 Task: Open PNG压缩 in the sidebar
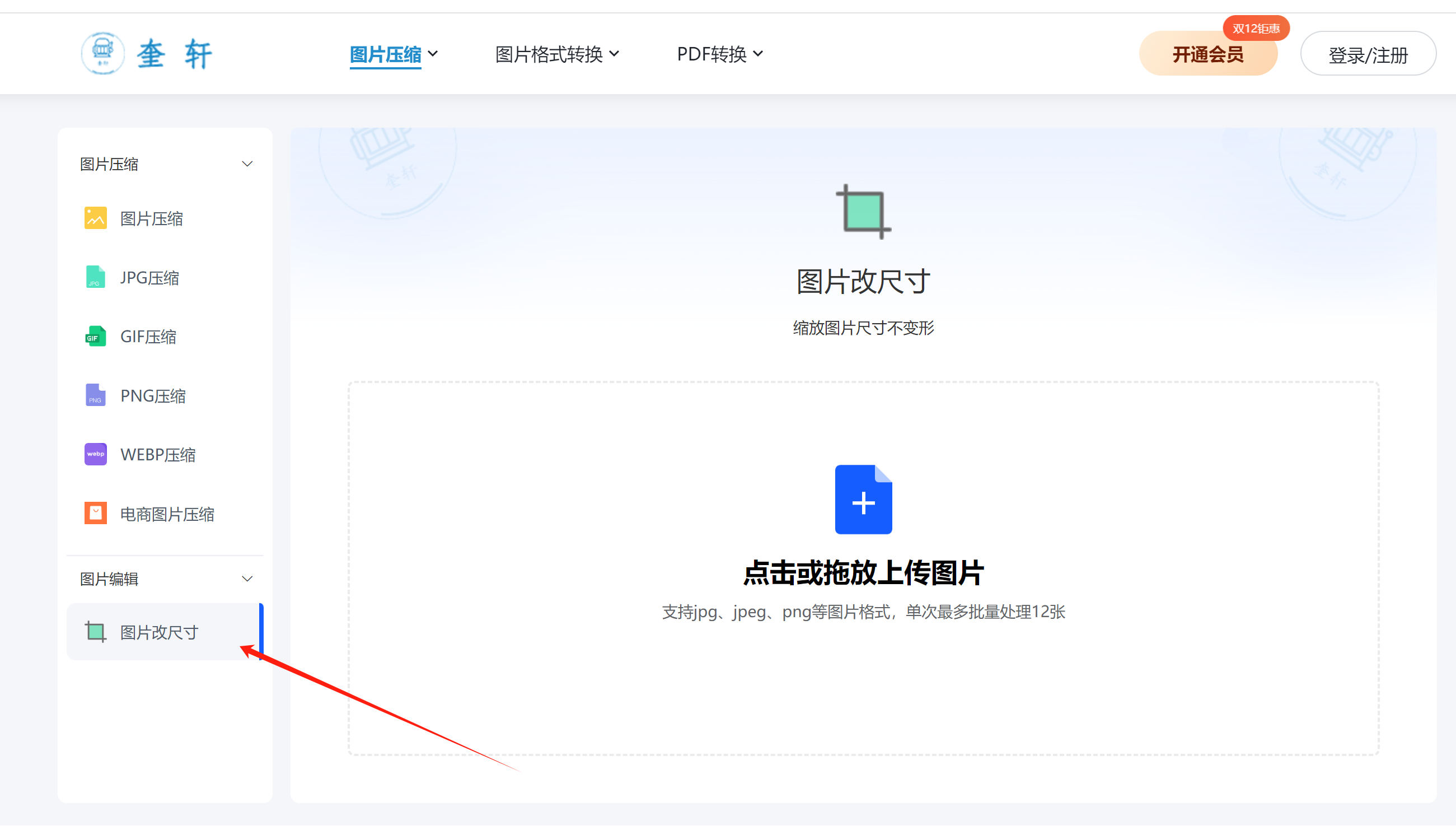pos(165,396)
